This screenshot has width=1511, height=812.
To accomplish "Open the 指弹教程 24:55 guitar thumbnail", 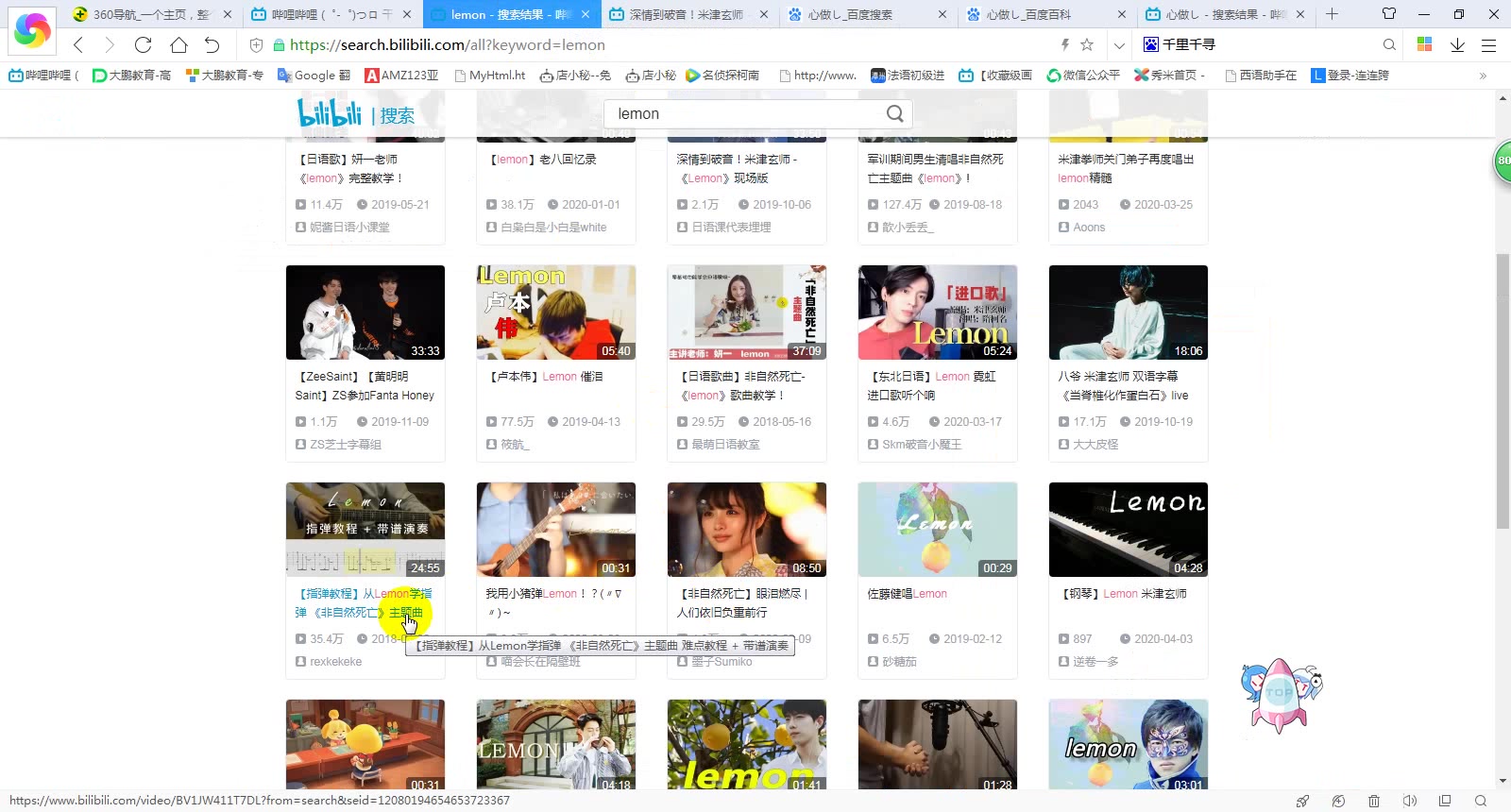I will [x=365, y=530].
